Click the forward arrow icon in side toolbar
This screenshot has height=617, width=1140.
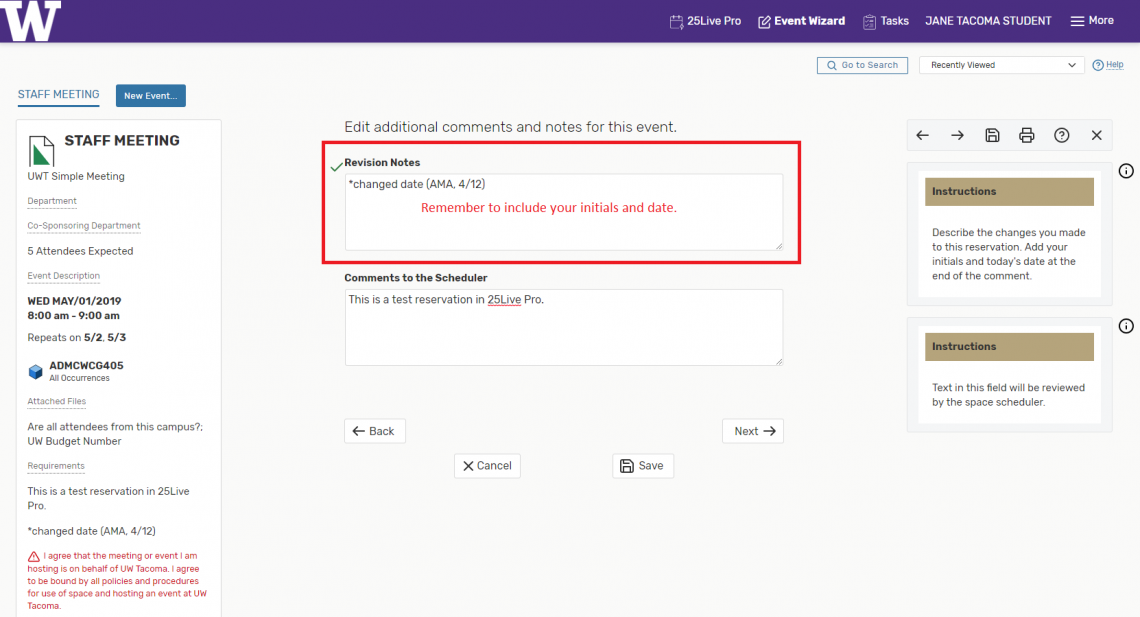[x=957, y=135]
